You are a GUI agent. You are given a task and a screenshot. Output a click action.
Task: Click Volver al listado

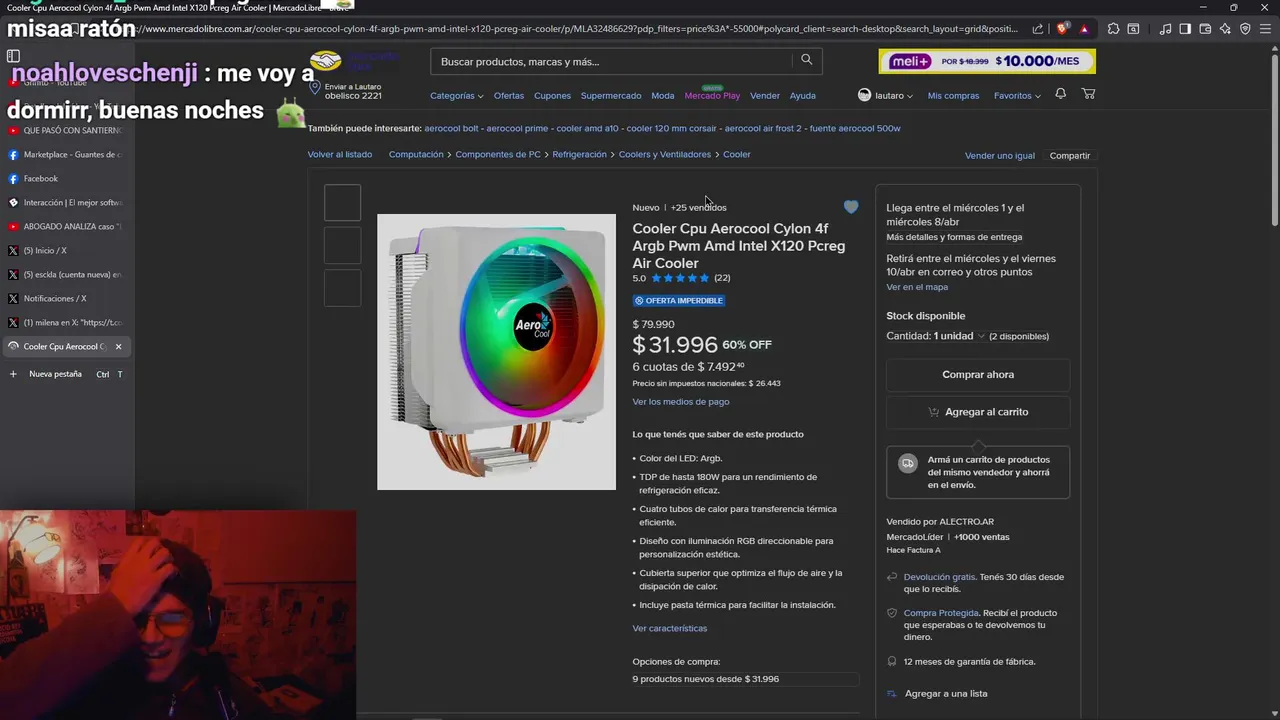[340, 155]
